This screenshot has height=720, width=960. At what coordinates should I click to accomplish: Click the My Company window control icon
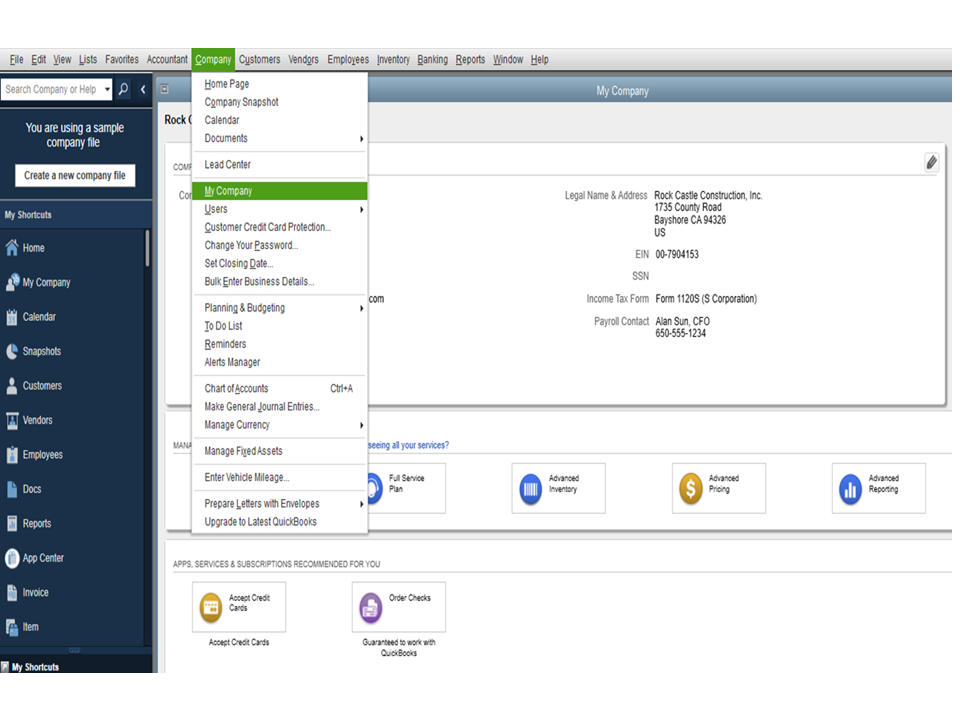click(165, 89)
